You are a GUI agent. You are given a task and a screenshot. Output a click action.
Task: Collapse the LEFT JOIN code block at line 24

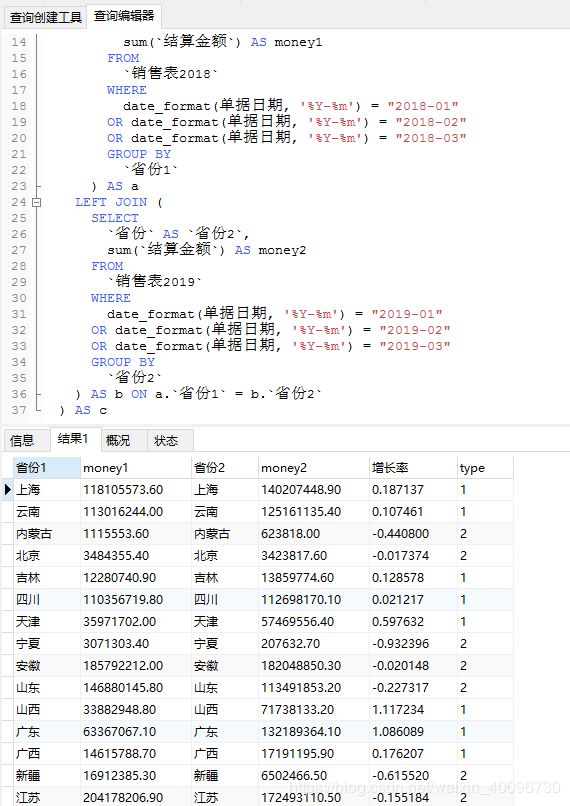tap(36, 203)
